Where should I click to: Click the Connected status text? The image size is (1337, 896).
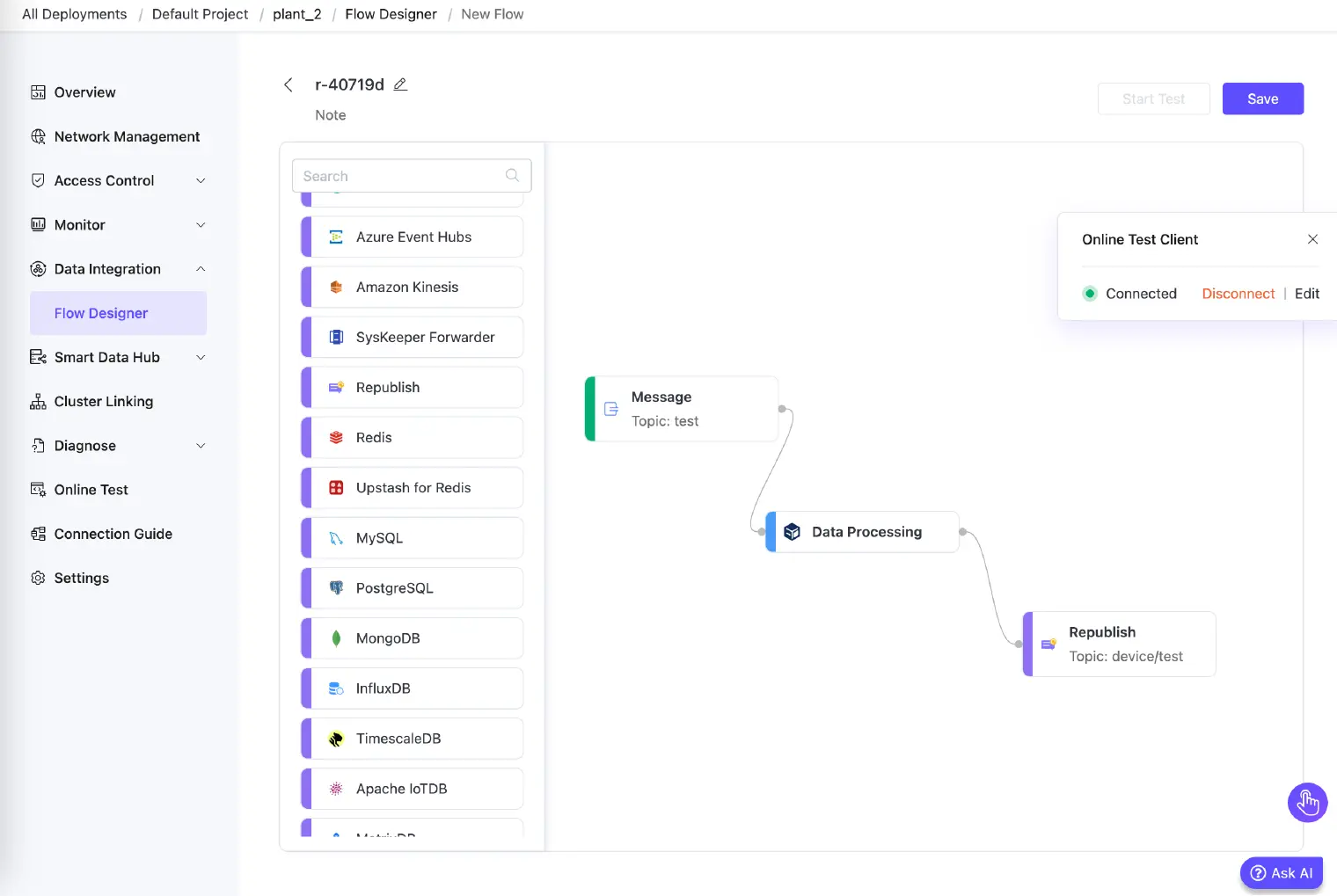click(x=1141, y=294)
